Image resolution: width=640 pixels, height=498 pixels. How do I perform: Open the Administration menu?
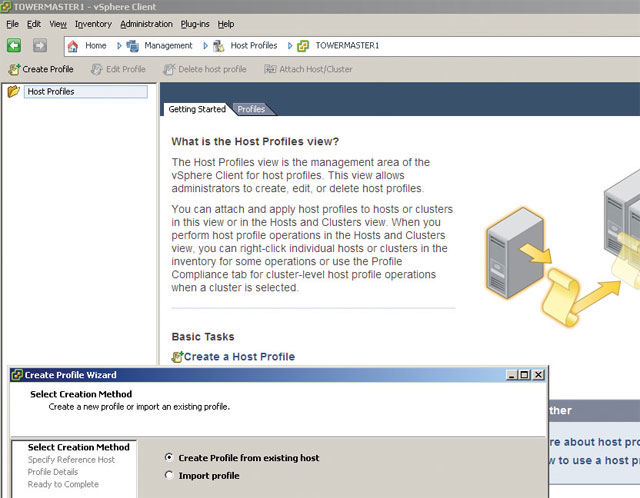coord(147,24)
